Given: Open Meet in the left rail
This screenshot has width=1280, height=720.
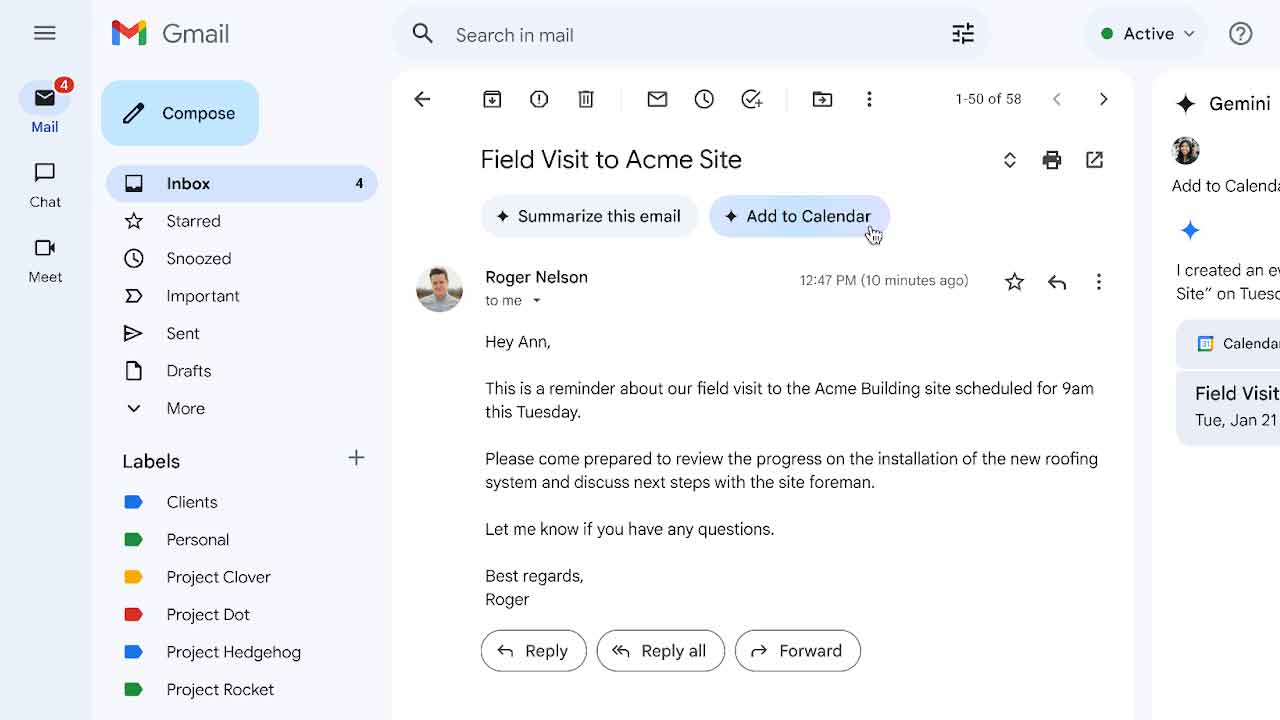Looking at the screenshot, I should point(45,260).
